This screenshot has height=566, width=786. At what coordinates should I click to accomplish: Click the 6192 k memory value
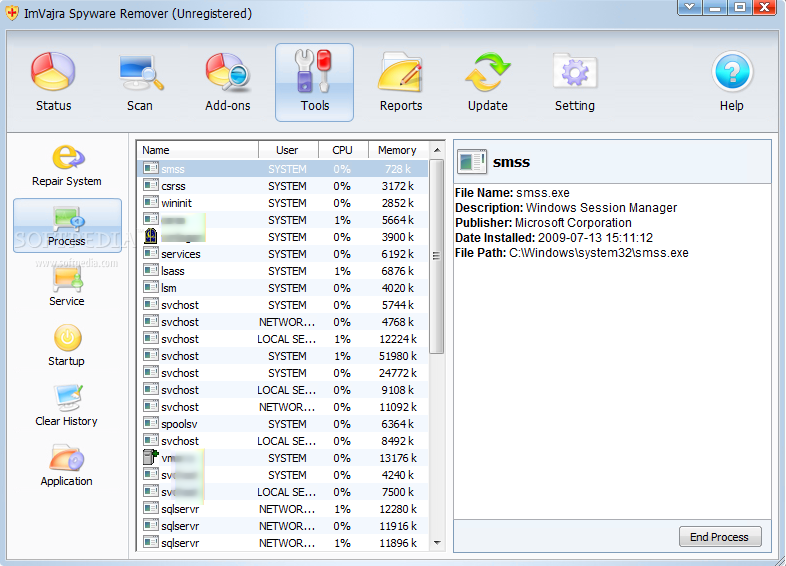click(398, 254)
